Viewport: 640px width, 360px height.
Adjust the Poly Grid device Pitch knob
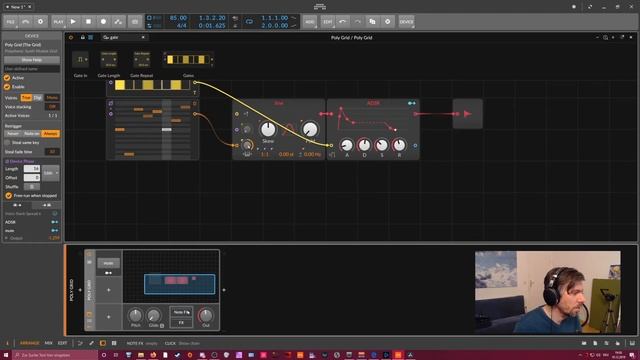tap(135, 315)
